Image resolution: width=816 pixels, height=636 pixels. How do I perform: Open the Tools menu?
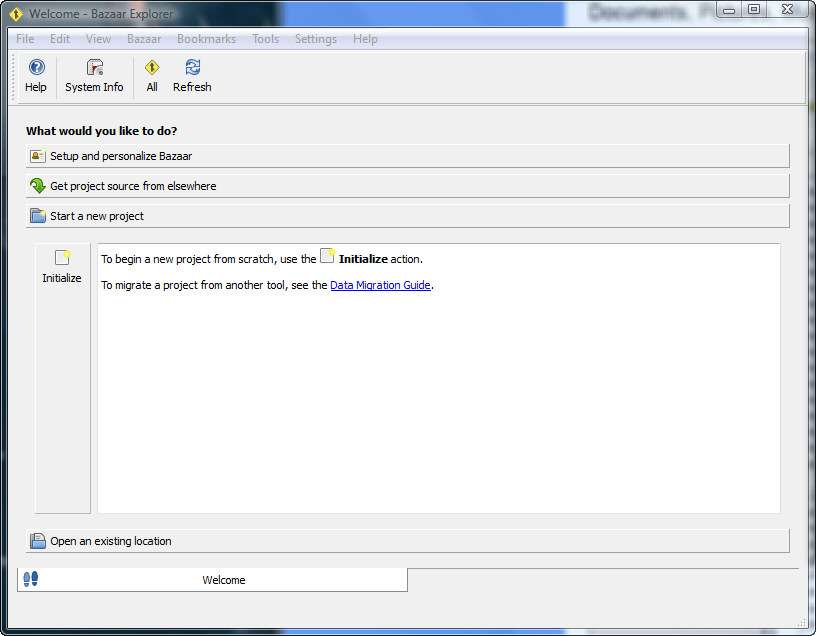[x=265, y=39]
